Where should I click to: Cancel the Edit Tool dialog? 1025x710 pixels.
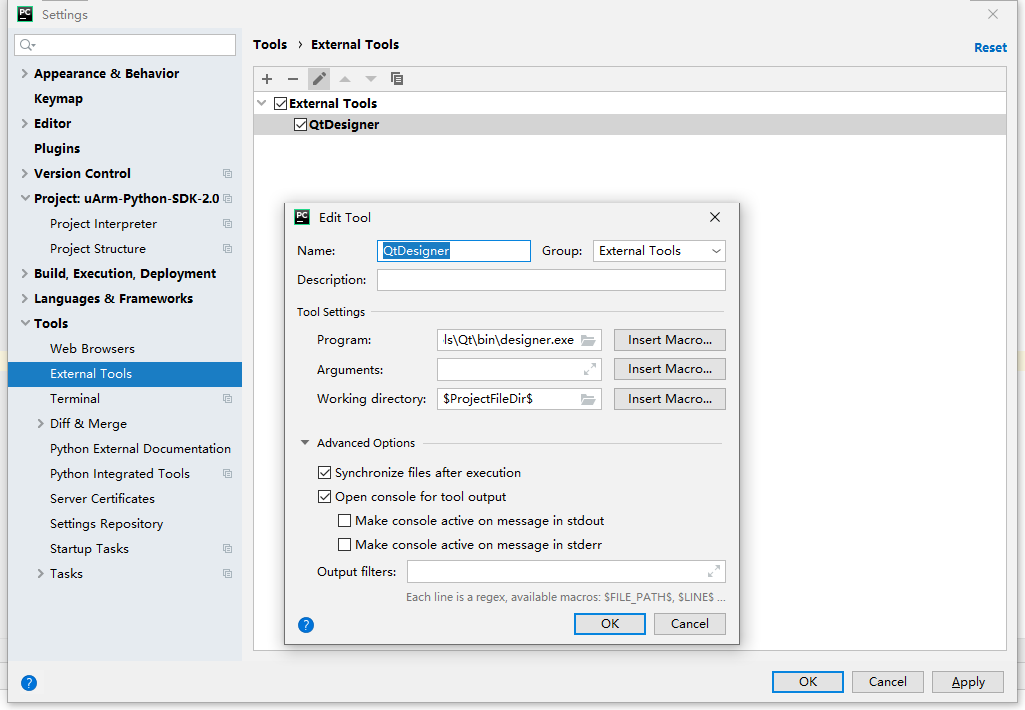690,624
